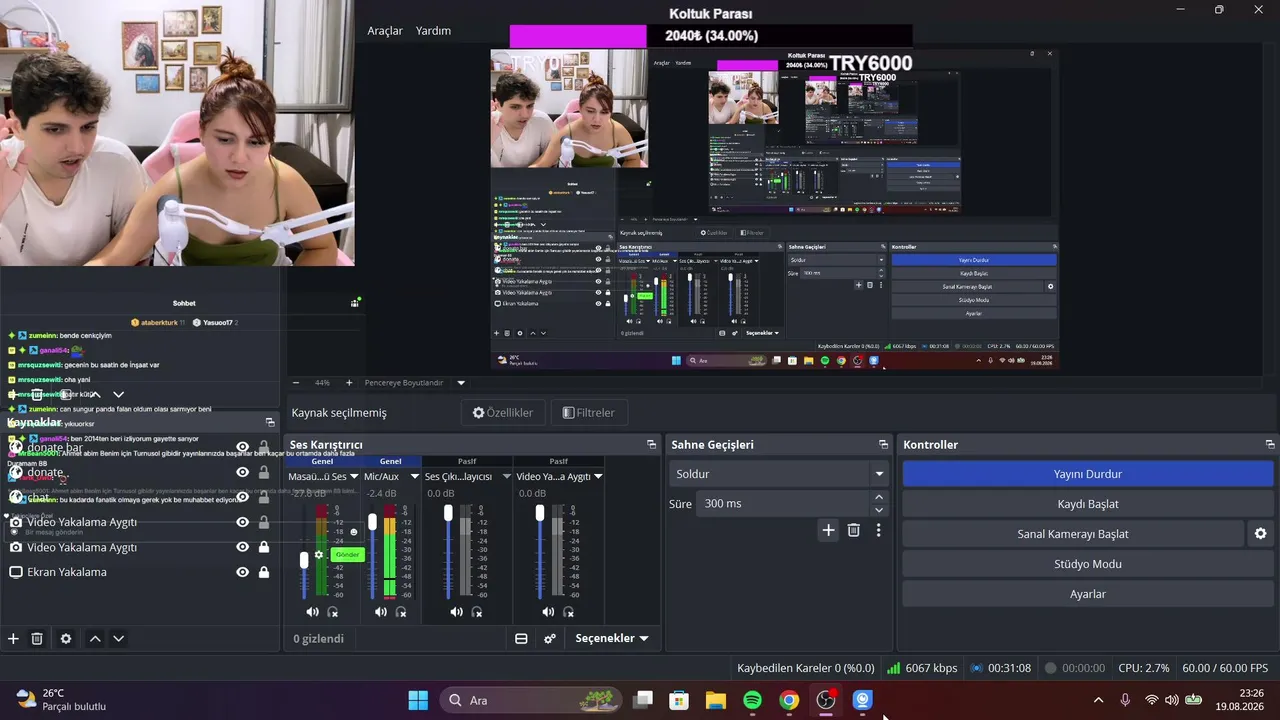This screenshot has width=1280, height=720.
Task: Unlock the Ekran Yakalama source
Action: (x=264, y=572)
